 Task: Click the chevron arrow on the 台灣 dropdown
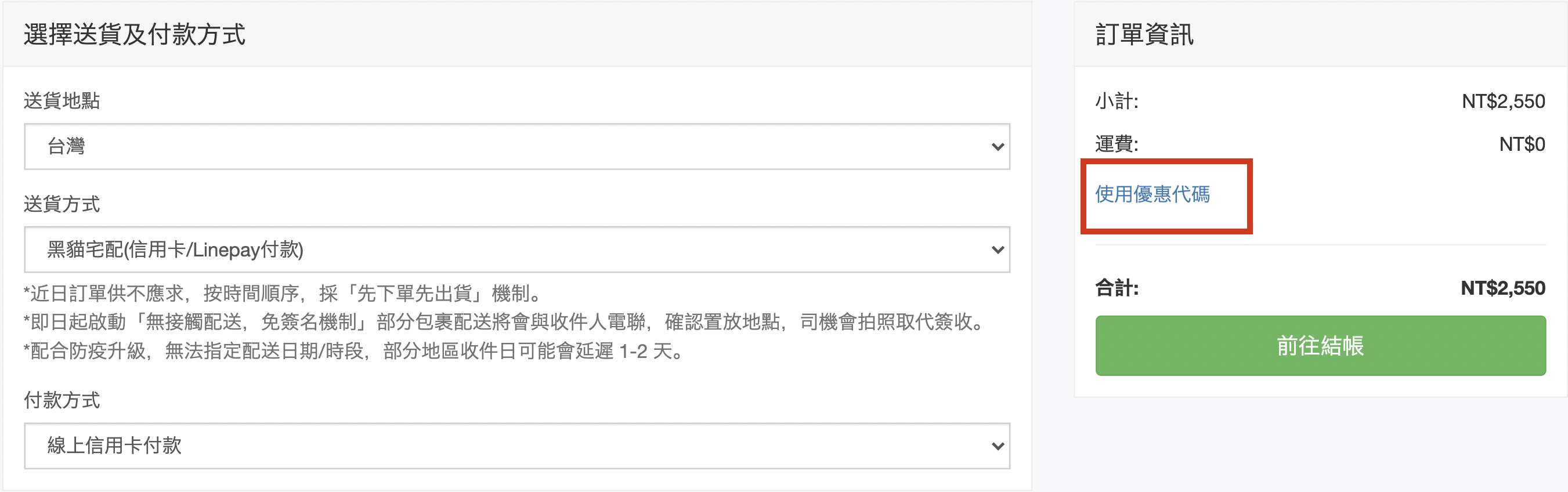[997, 147]
